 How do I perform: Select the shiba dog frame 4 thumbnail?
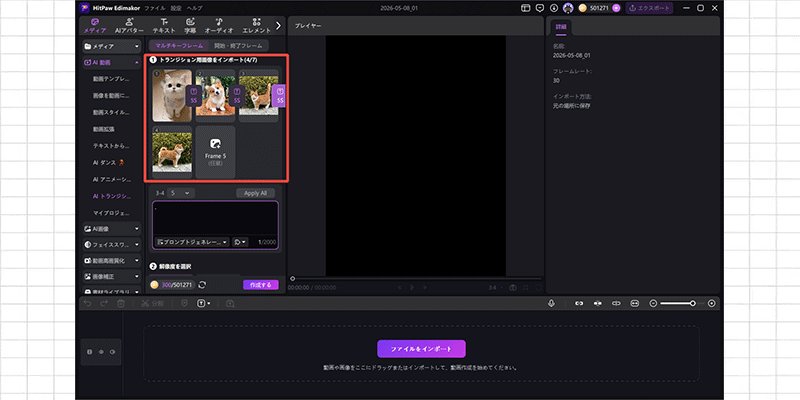click(x=172, y=152)
